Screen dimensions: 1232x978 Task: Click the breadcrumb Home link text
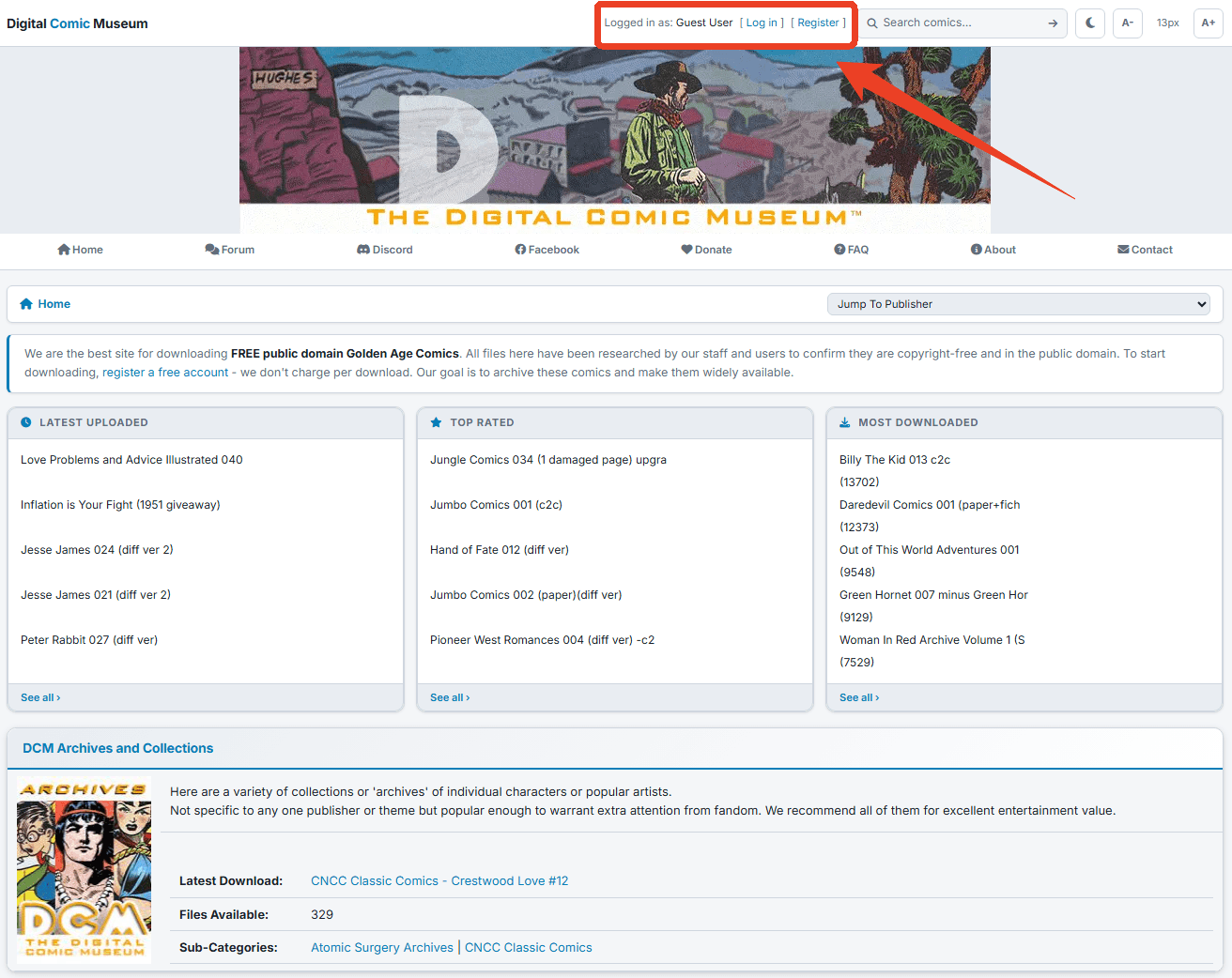[x=54, y=304]
